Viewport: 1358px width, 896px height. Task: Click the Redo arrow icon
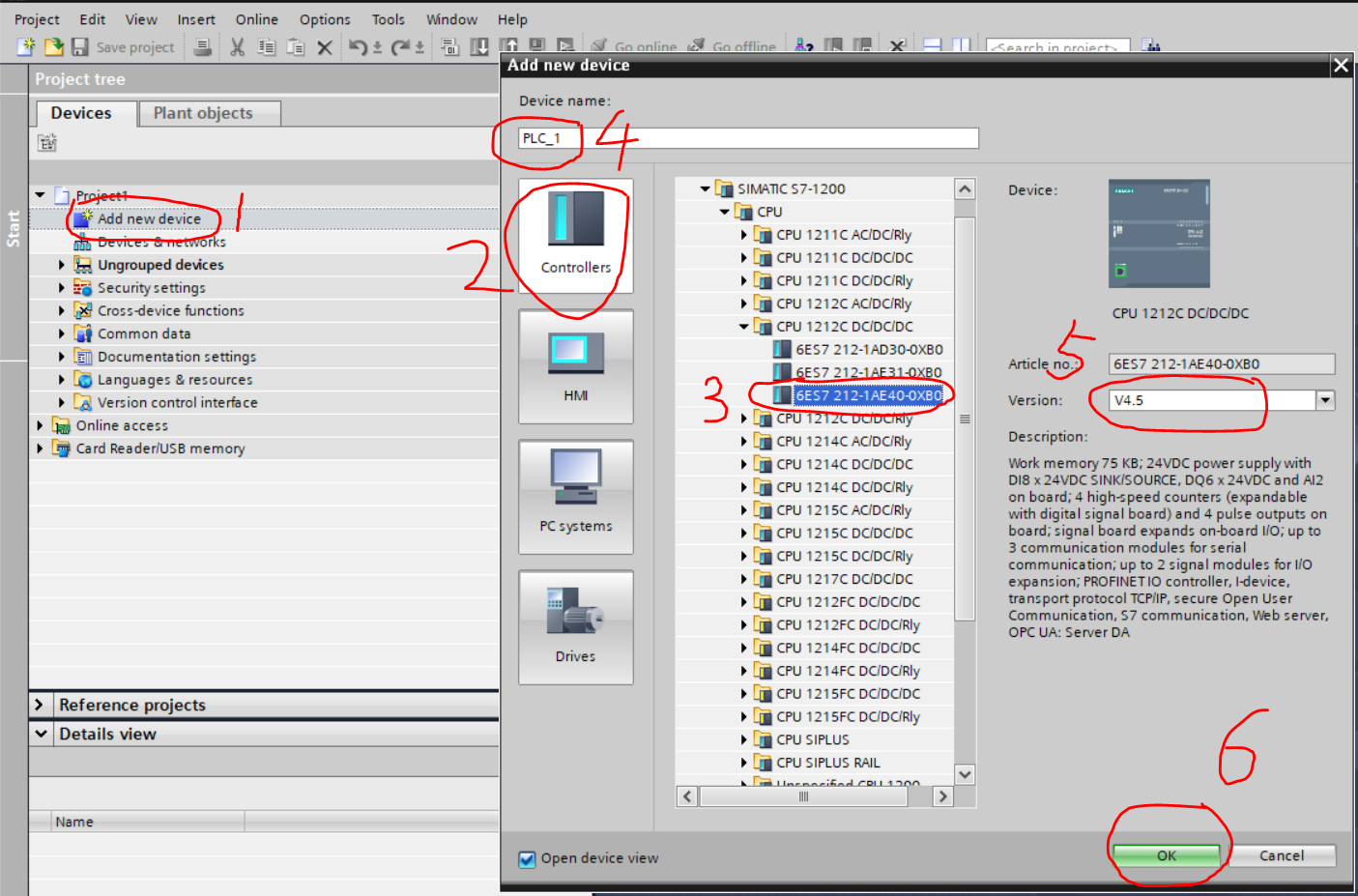point(401,46)
